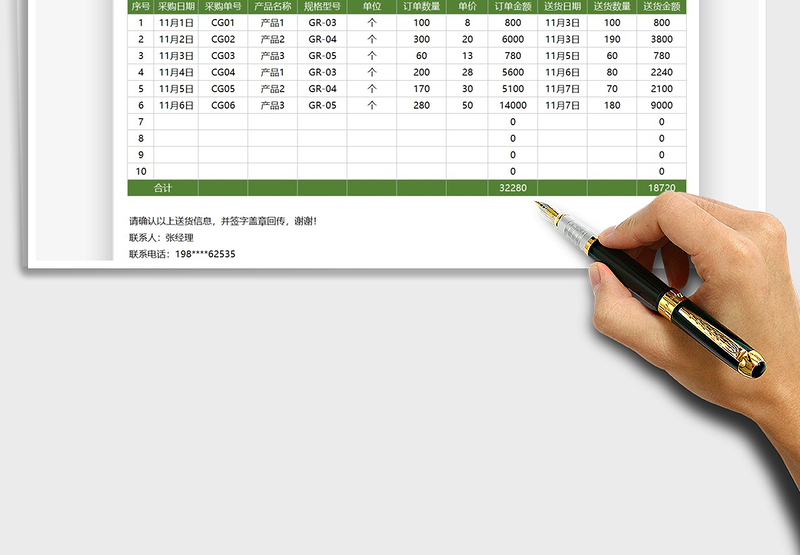The width and height of the screenshot is (800, 555).
Task: Select the order total 32280 cell
Action: tap(513, 187)
